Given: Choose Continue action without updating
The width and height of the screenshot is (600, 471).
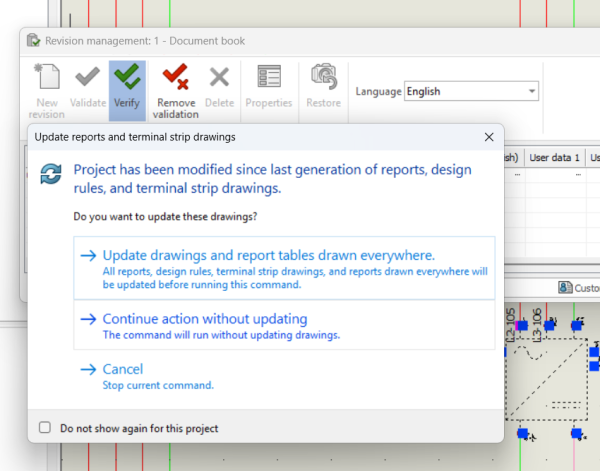Looking at the screenshot, I should tap(284, 325).
